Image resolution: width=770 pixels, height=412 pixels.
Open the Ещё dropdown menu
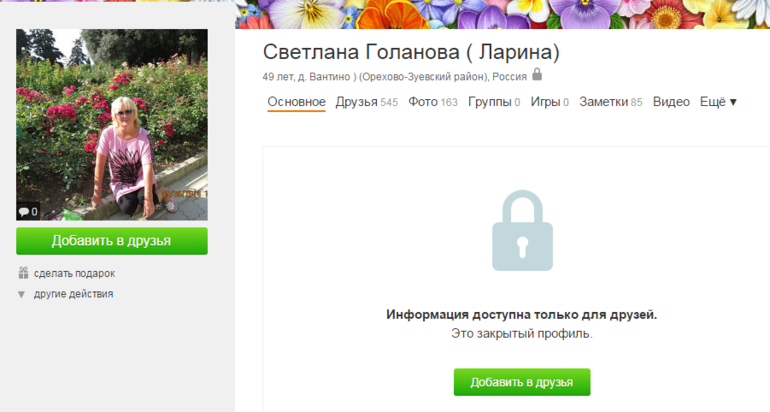coord(718,102)
